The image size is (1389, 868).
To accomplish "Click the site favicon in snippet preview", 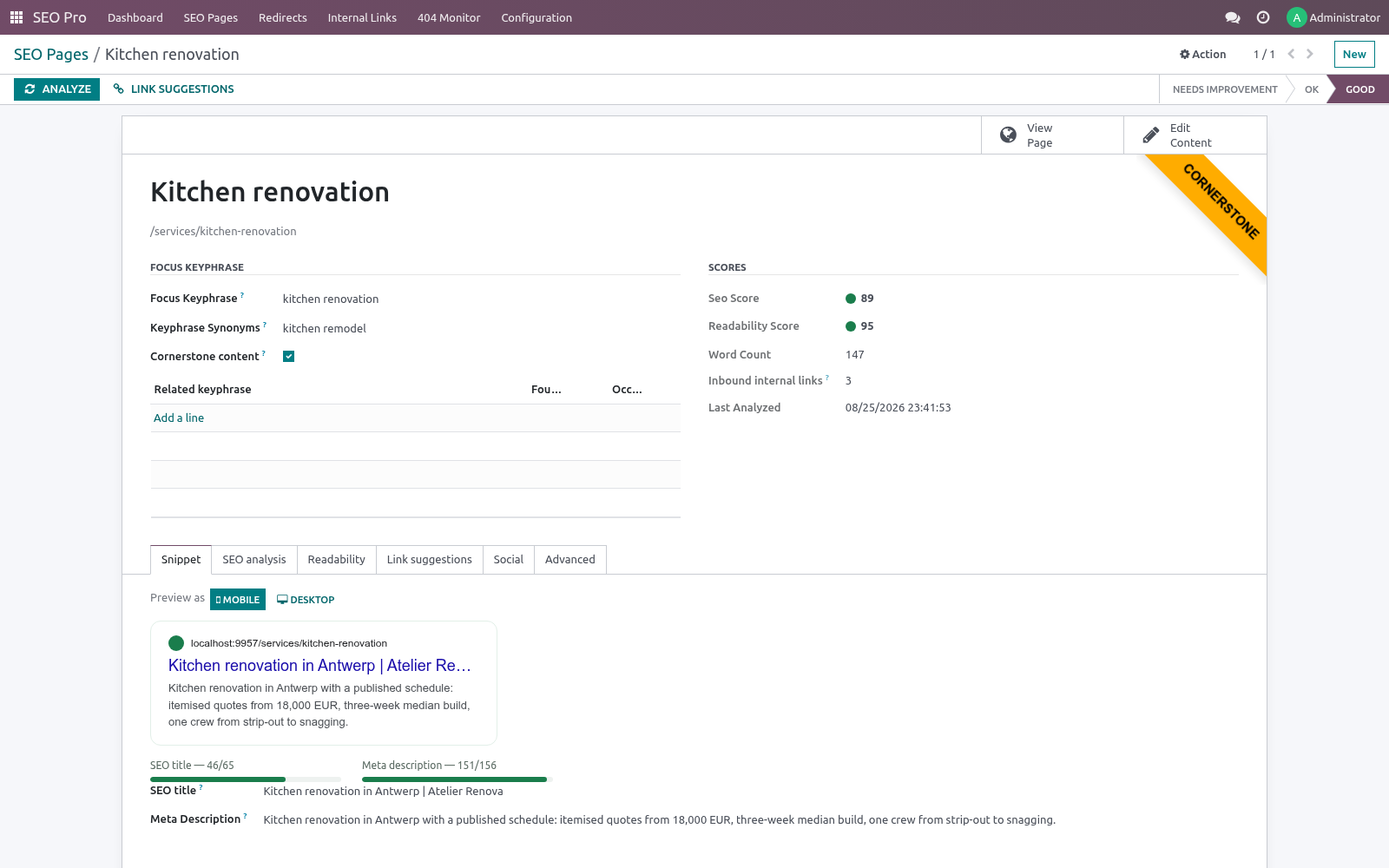I will pyautogui.click(x=176, y=643).
